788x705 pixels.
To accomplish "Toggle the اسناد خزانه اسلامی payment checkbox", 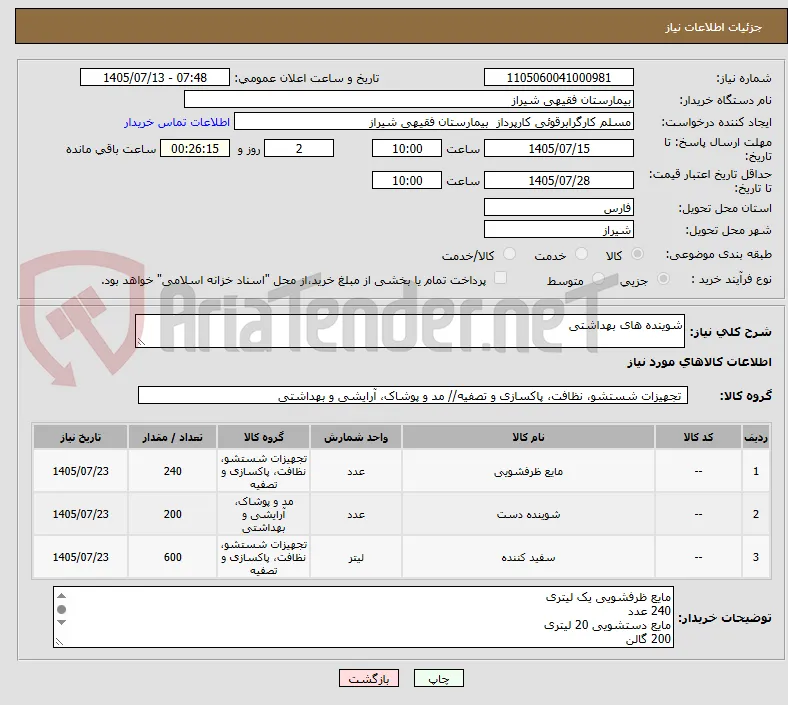I will coord(501,277).
